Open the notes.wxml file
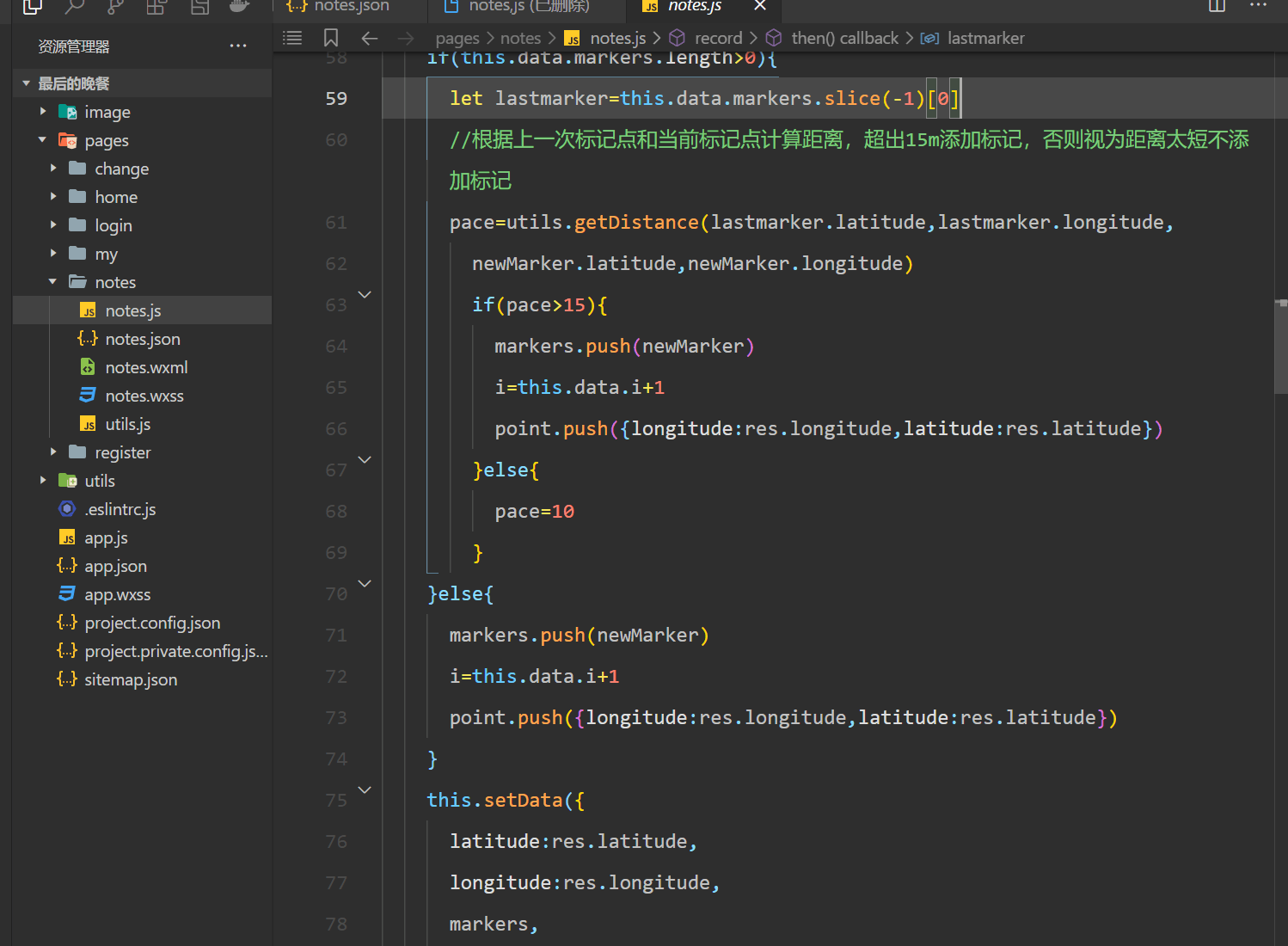Screen dimensions: 1288x946 (x=146, y=367)
